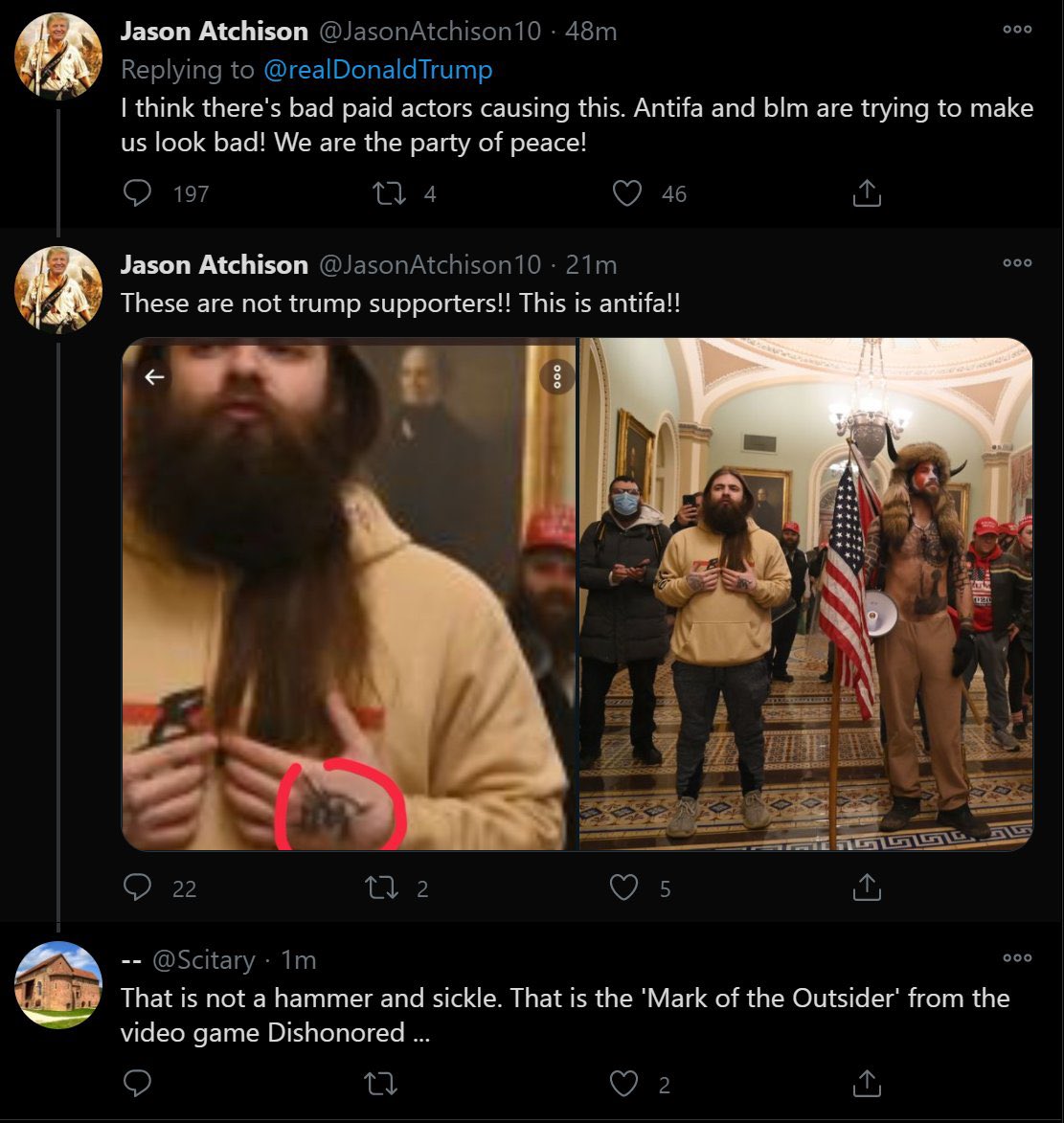The width and height of the screenshot is (1064, 1123).
Task: Share the tweet containing the two photos
Action: pos(866,888)
